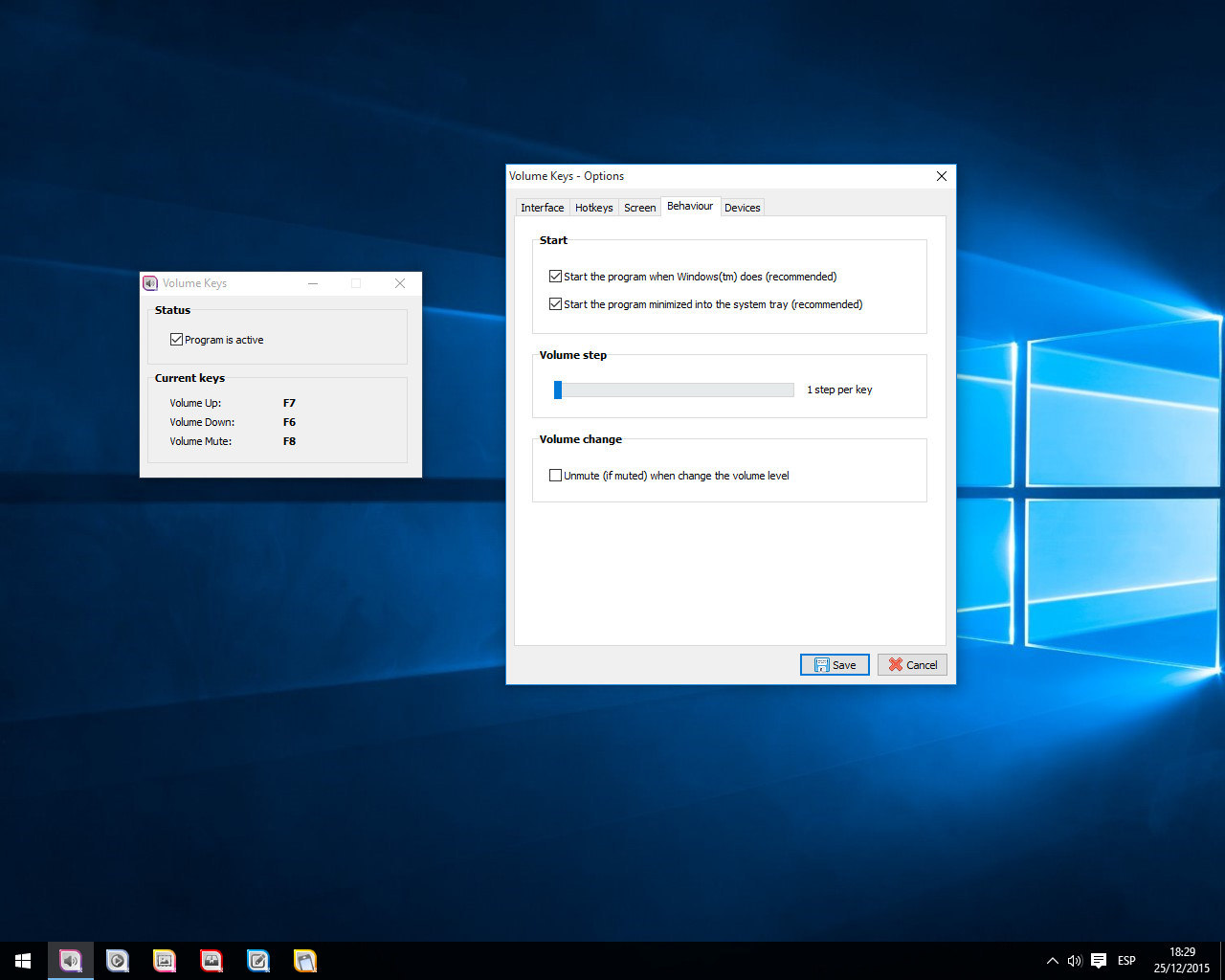Toggle the 'Program is active' checkbox
1225x980 pixels.
tap(176, 339)
